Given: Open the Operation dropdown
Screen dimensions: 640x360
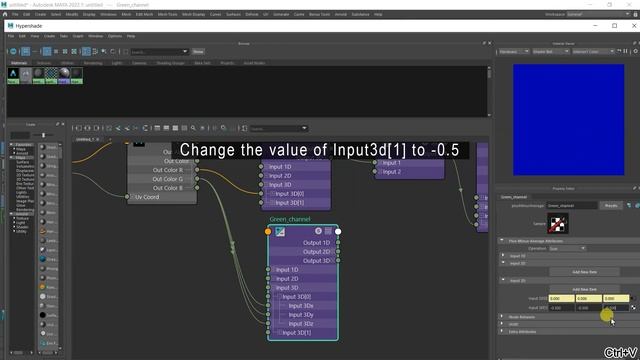Looking at the screenshot, I should click(x=567, y=249).
